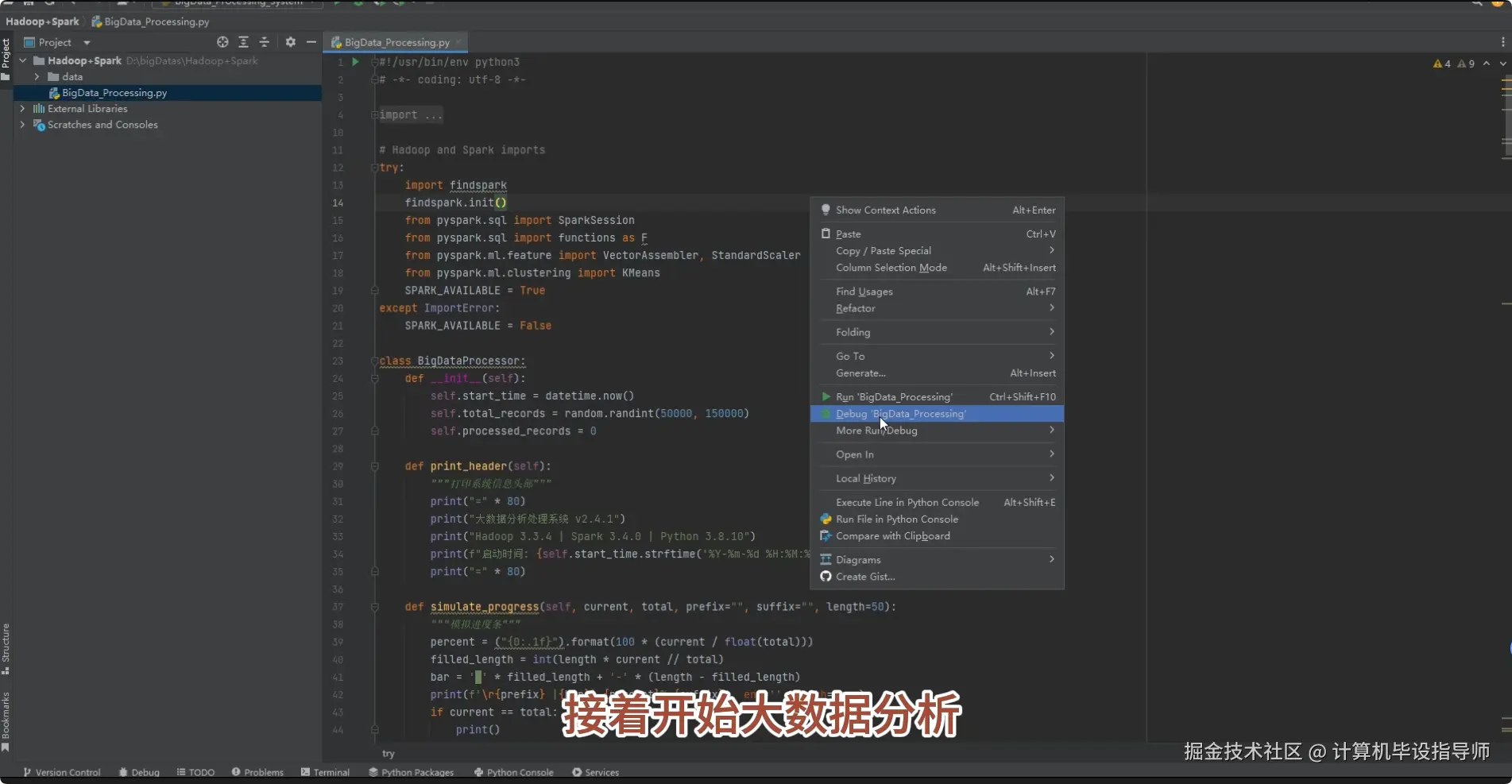1512x784 pixels.
Task: Choose Show Context Actions in context menu
Action: click(937, 210)
